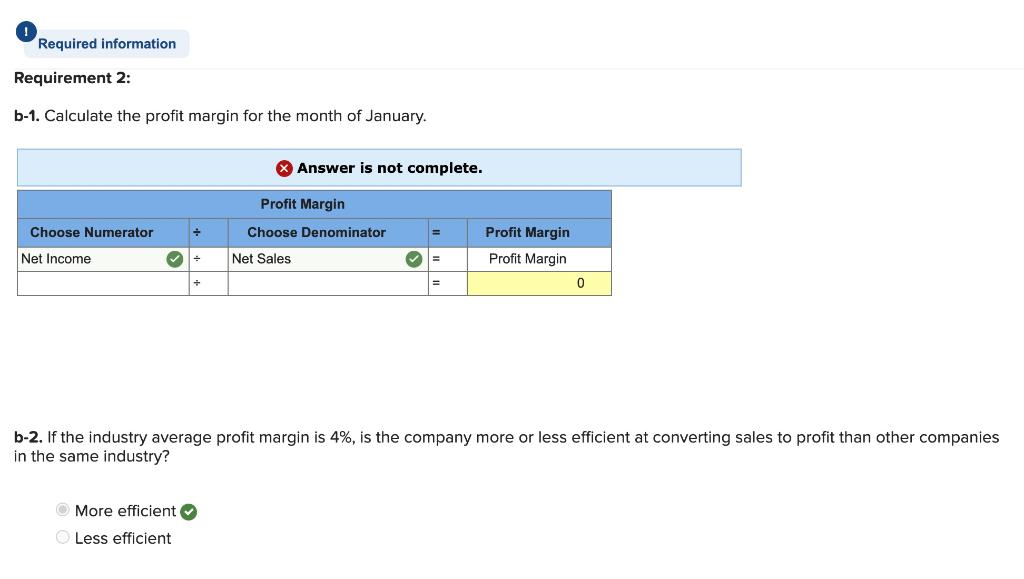Click the green checkmark beside More efficient

(188, 511)
